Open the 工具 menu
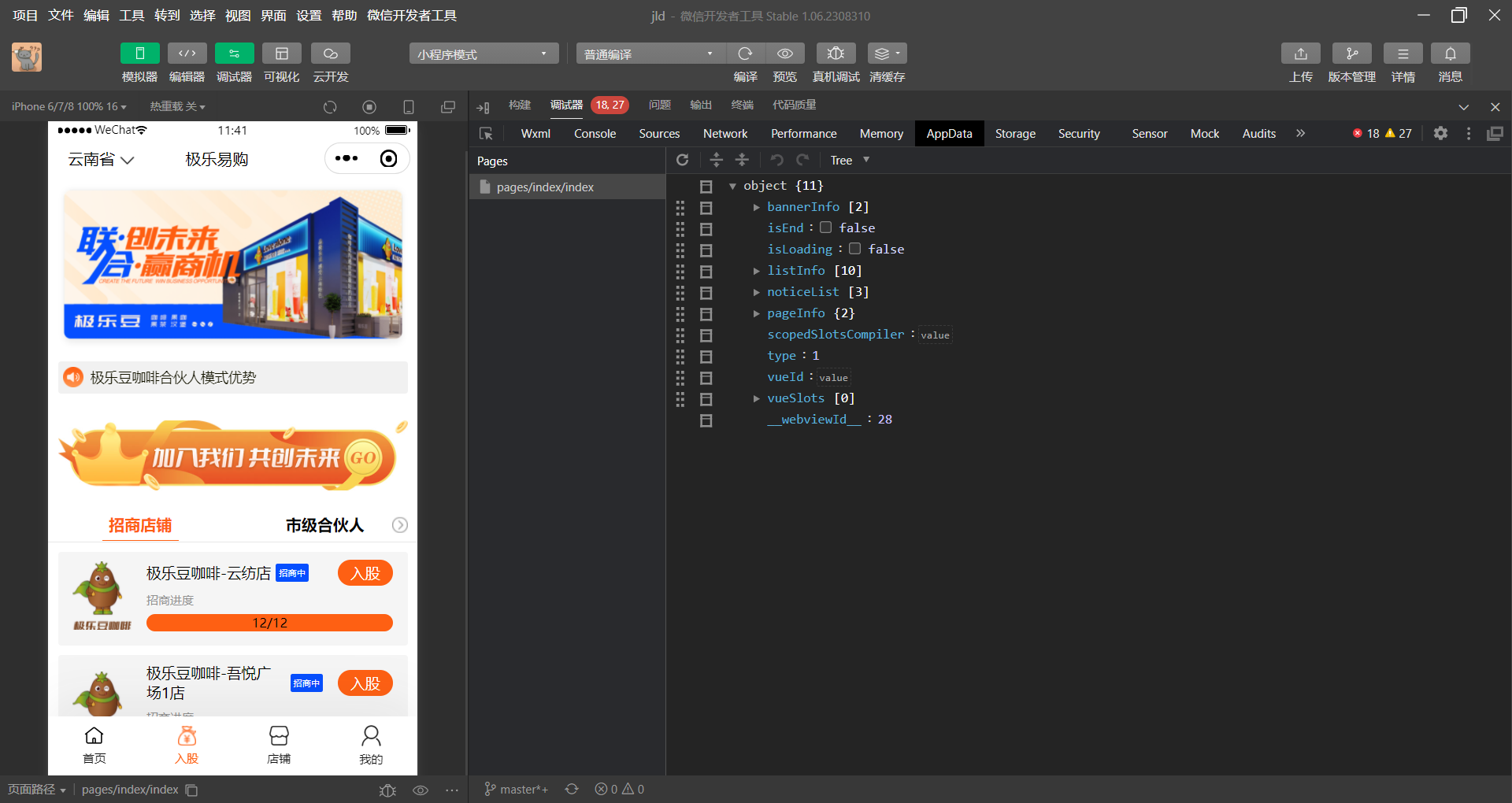This screenshot has width=1512, height=803. [x=132, y=15]
